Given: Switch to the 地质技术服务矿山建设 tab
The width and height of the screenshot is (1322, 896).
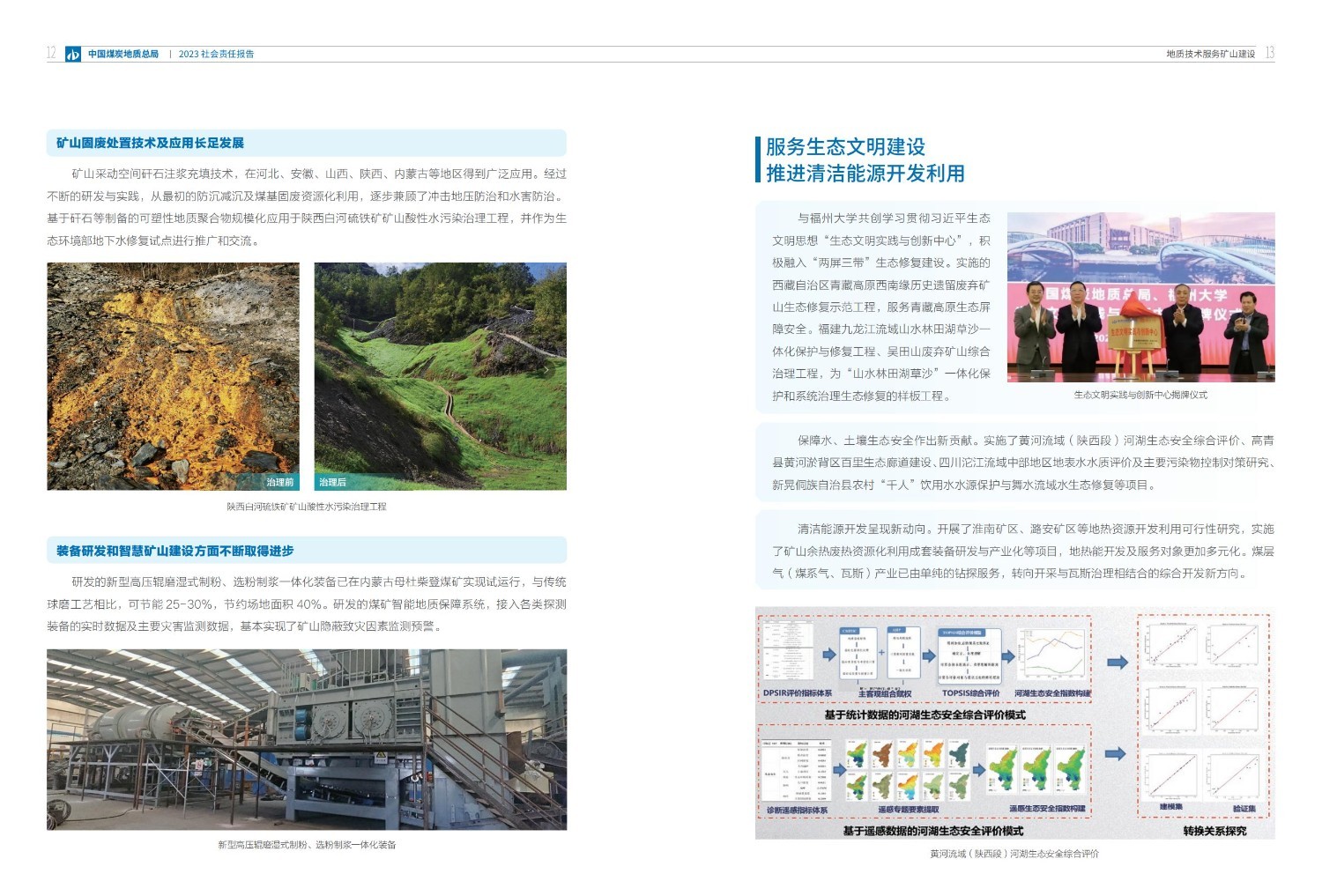Looking at the screenshot, I should (1213, 52).
